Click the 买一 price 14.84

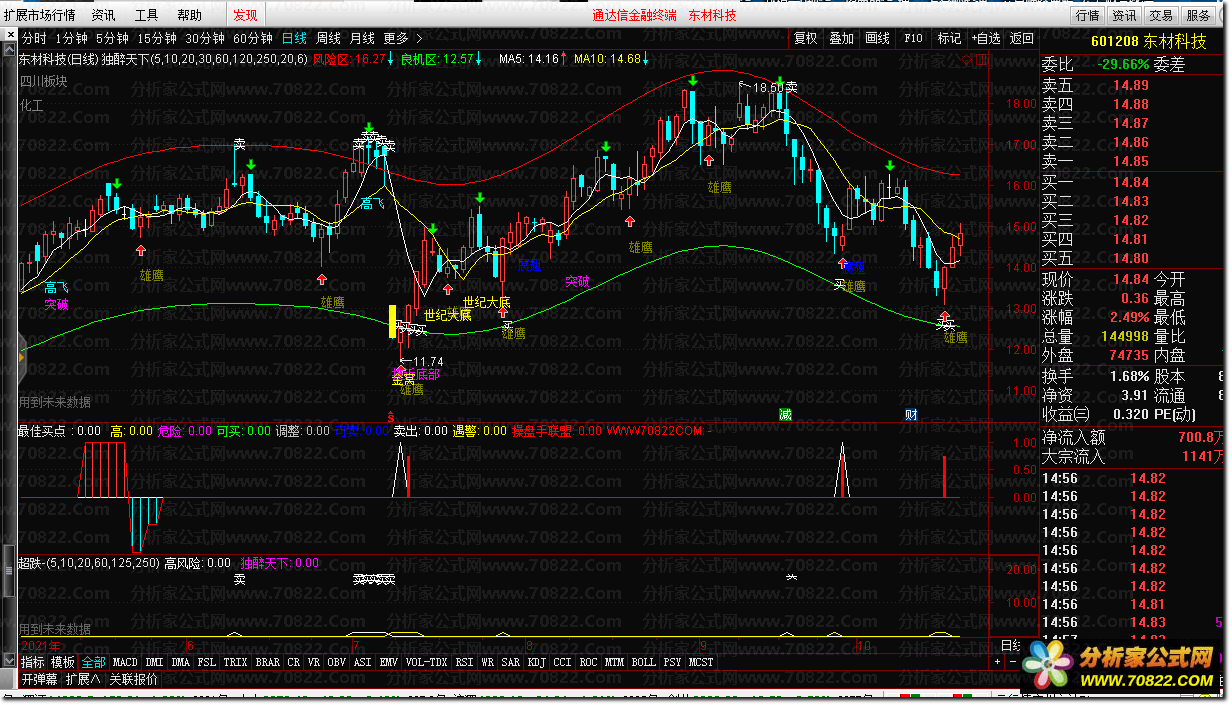(1131, 182)
